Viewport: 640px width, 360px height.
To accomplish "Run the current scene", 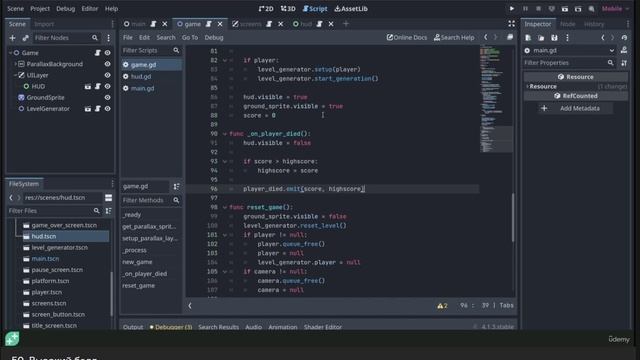I will (x=565, y=9).
